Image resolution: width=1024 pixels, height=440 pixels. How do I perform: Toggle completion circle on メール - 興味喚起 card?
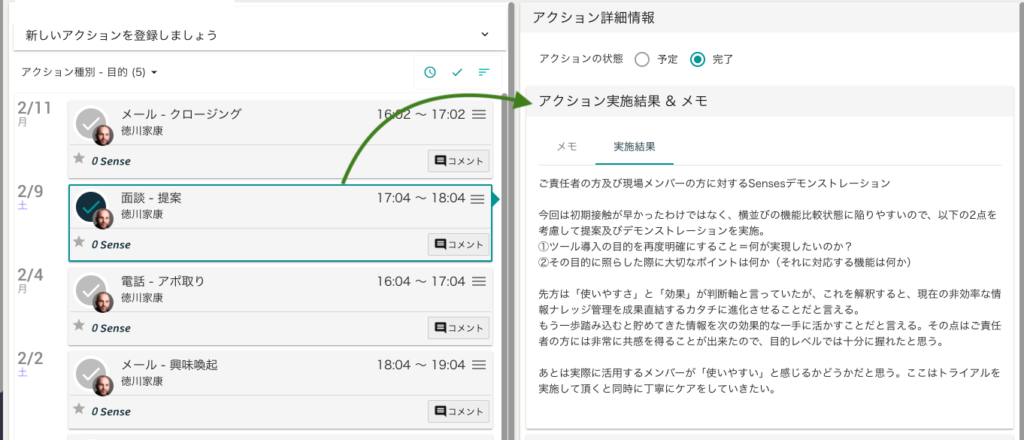(91, 373)
